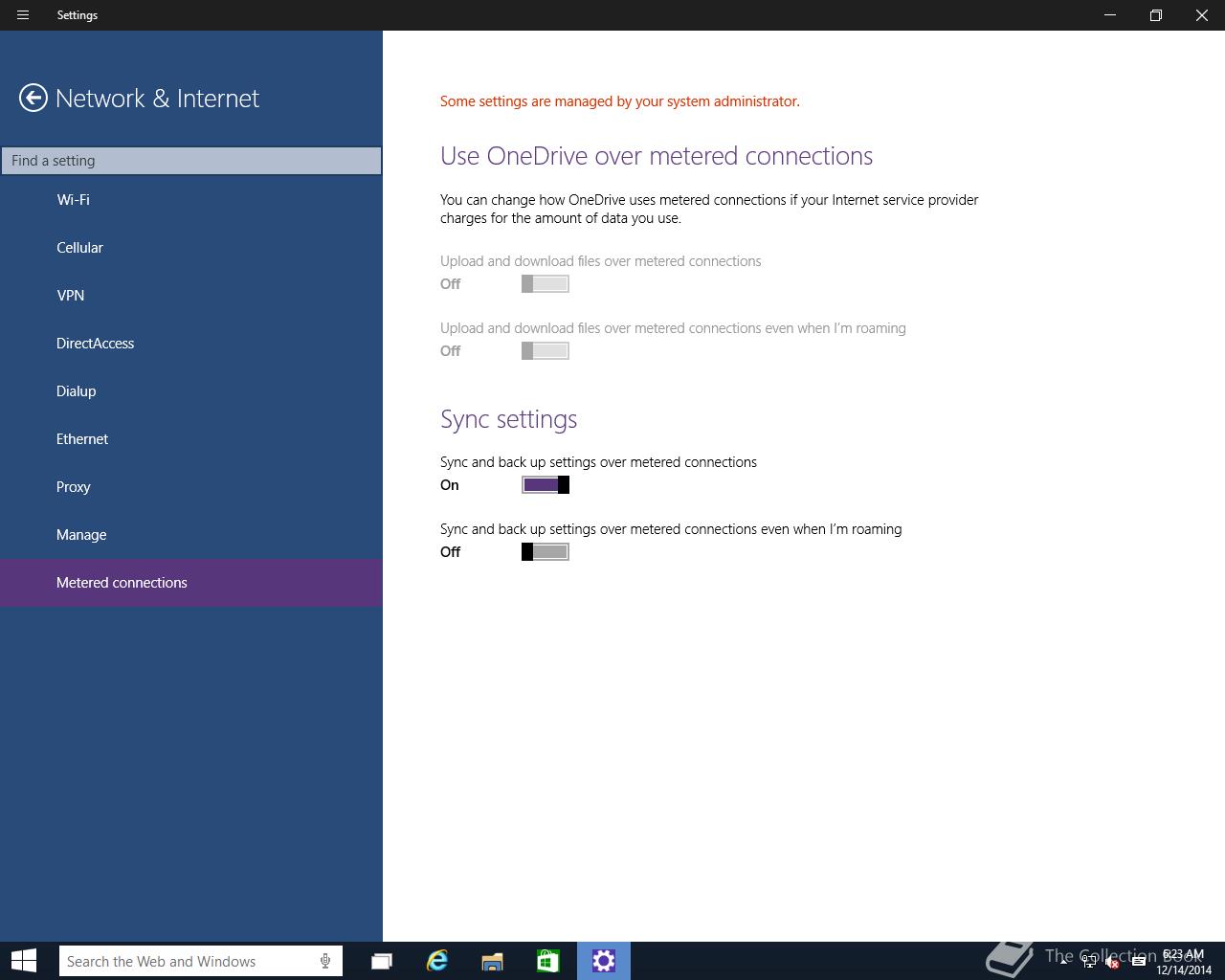Launch Internet Explorer from the taskbar
The image size is (1225, 980).
point(437,961)
